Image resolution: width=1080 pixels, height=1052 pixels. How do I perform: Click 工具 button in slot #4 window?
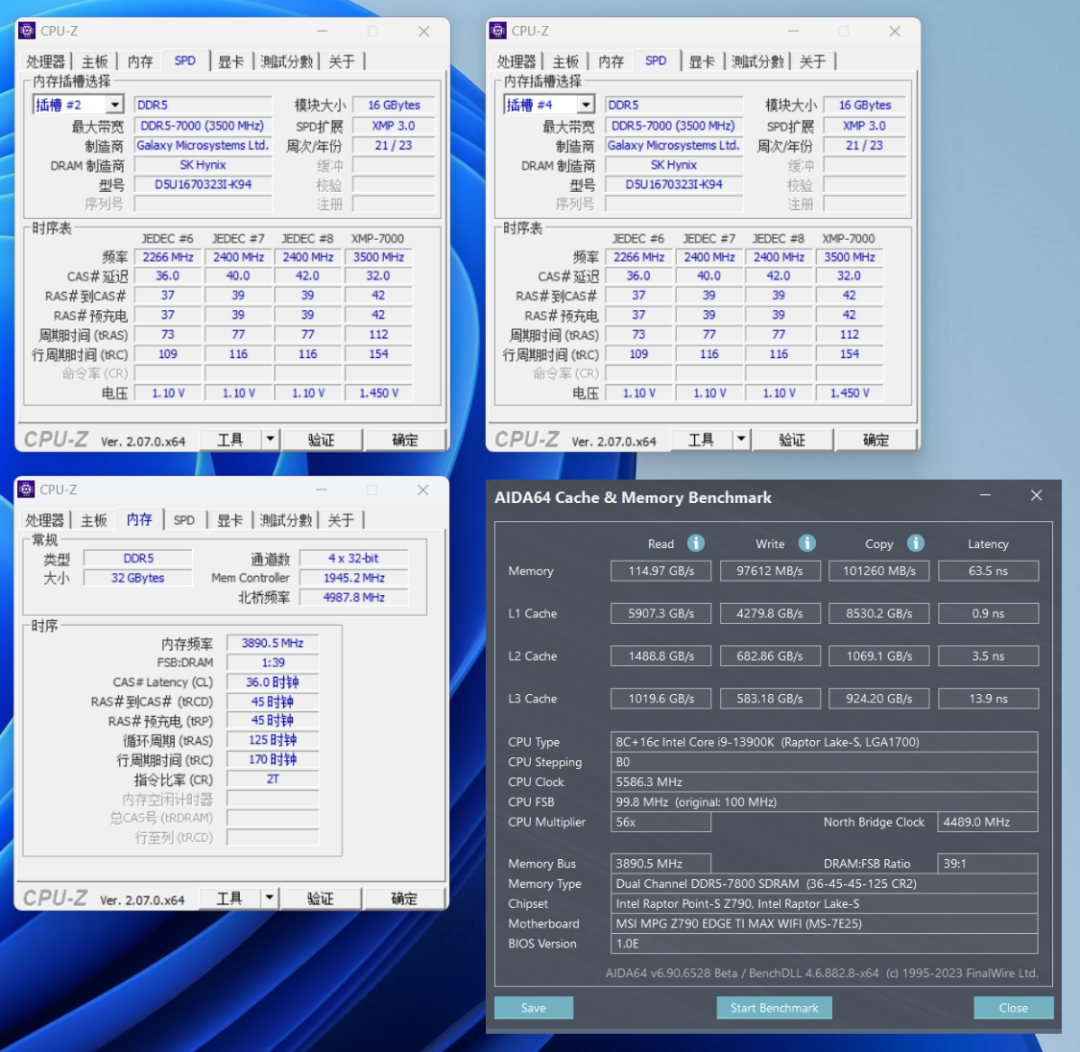[x=702, y=440]
